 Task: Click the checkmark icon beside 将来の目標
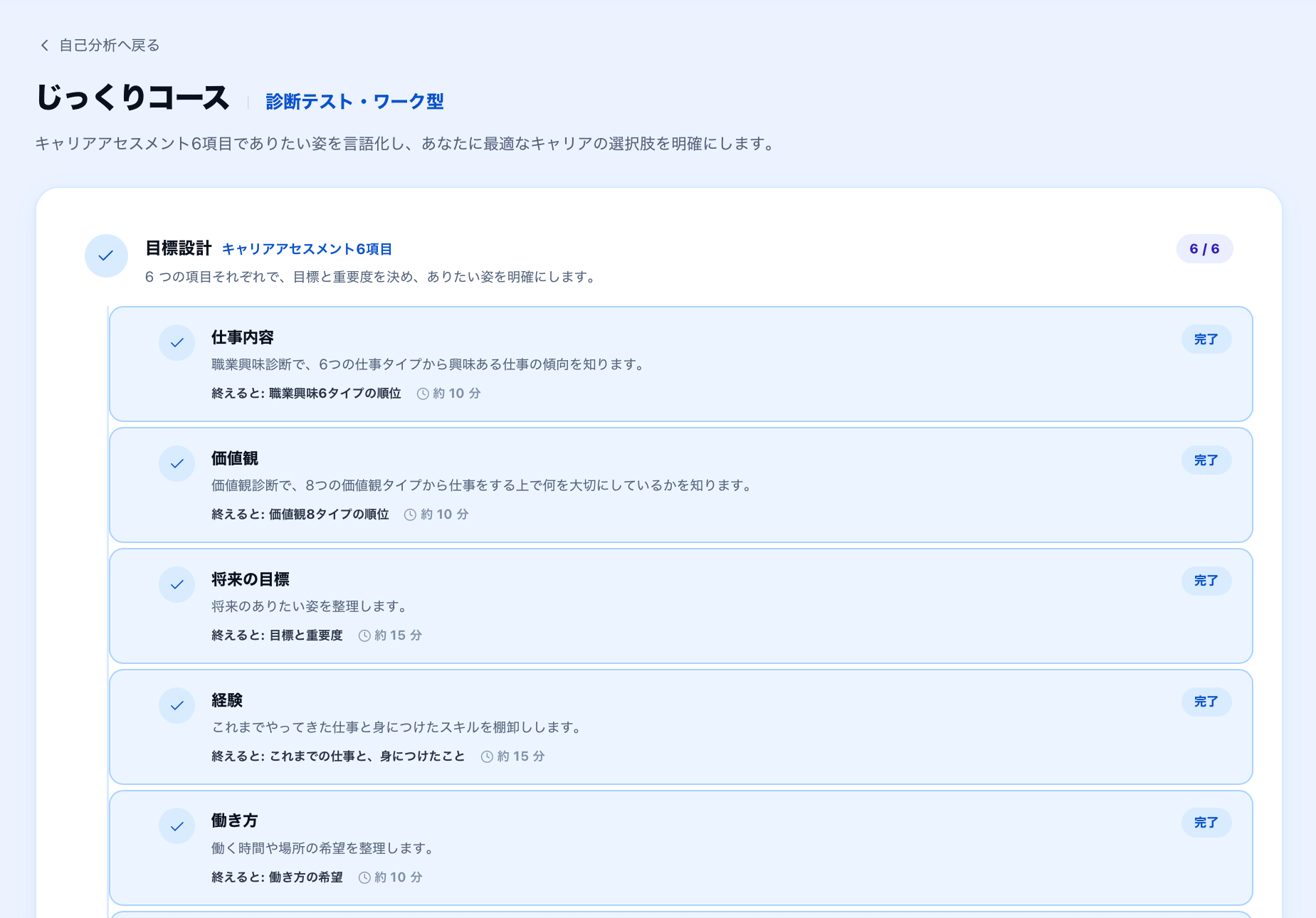[177, 585]
